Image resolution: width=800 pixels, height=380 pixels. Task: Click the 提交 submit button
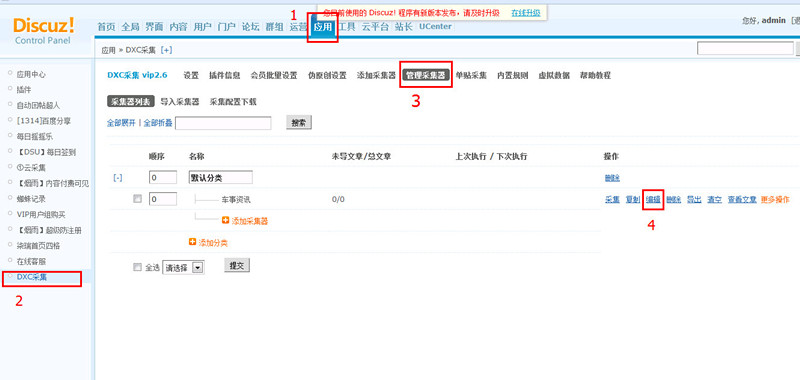point(237,266)
